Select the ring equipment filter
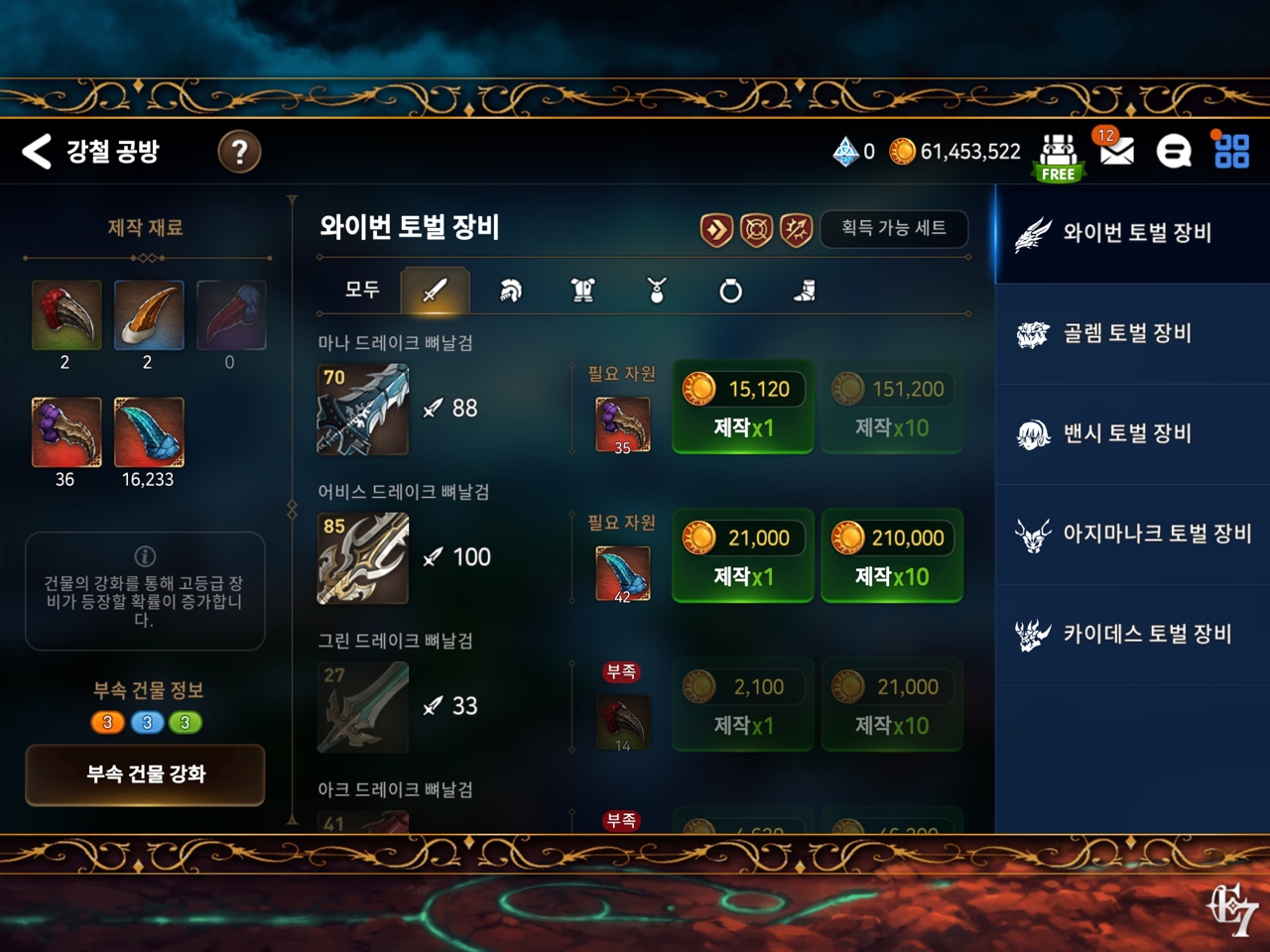1270x952 pixels. tap(730, 291)
